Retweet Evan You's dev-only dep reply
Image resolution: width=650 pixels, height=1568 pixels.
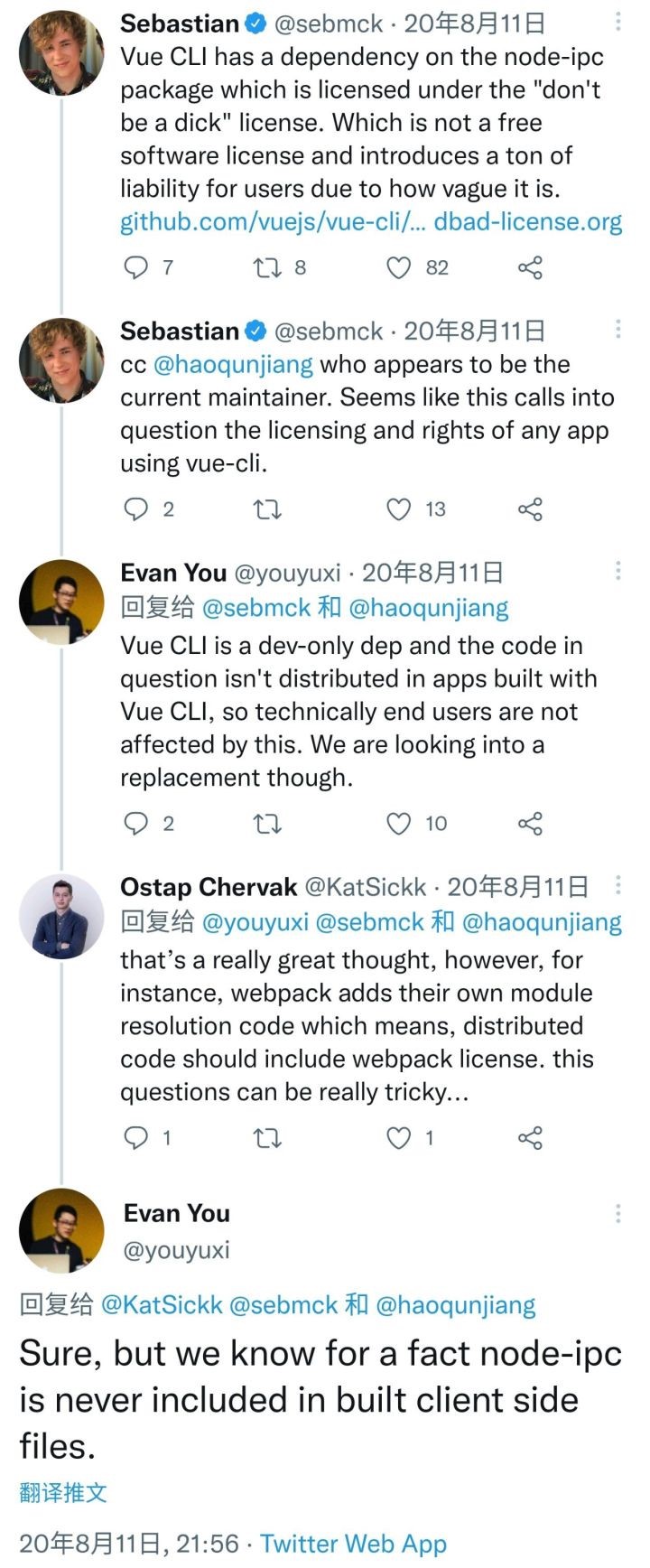266,824
